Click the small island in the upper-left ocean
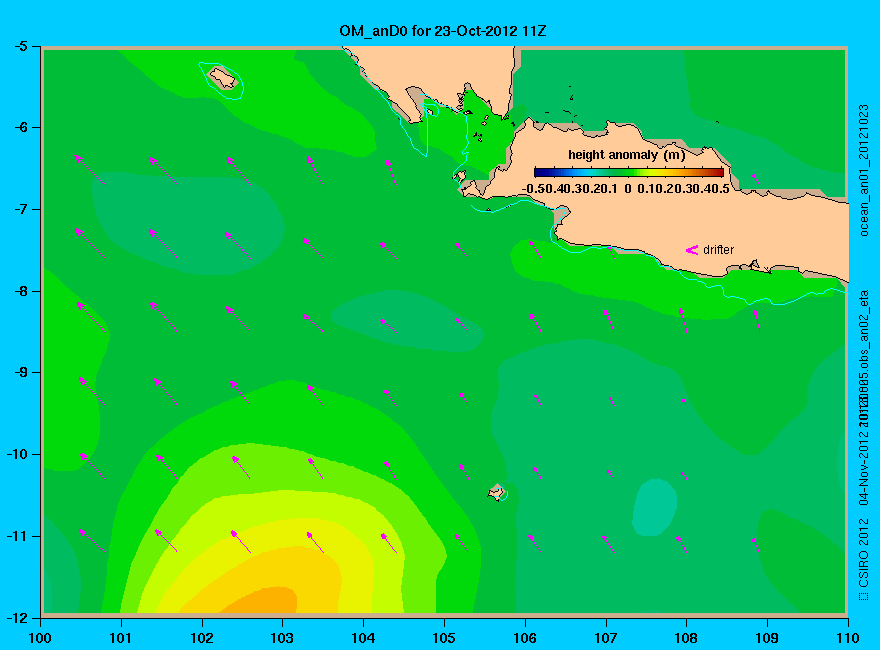This screenshot has width=880, height=650. pyautogui.click(x=223, y=78)
